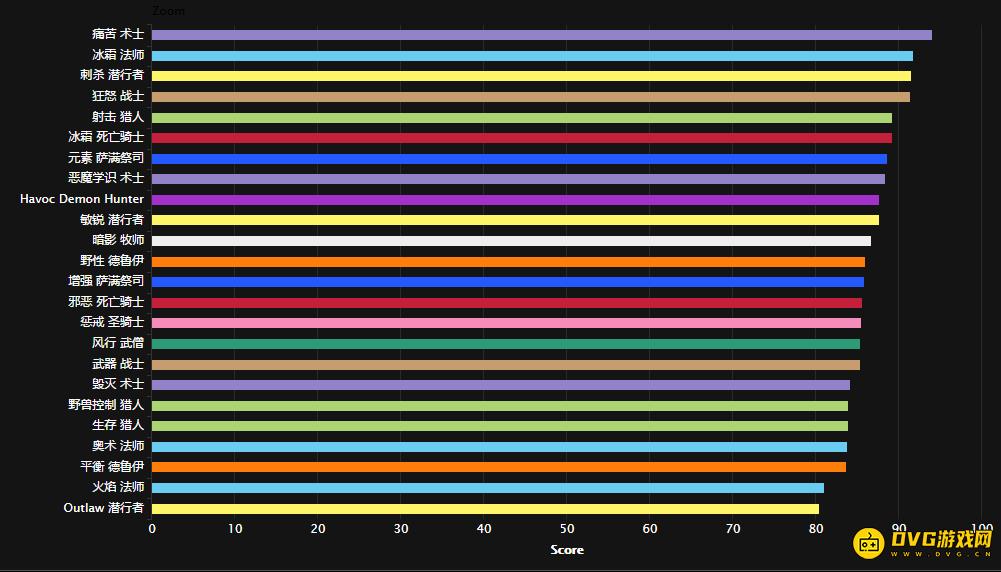Click the blue 增强 萨满祭司 bar
Viewport: 1001px width, 572px height.
pyautogui.click(x=507, y=282)
